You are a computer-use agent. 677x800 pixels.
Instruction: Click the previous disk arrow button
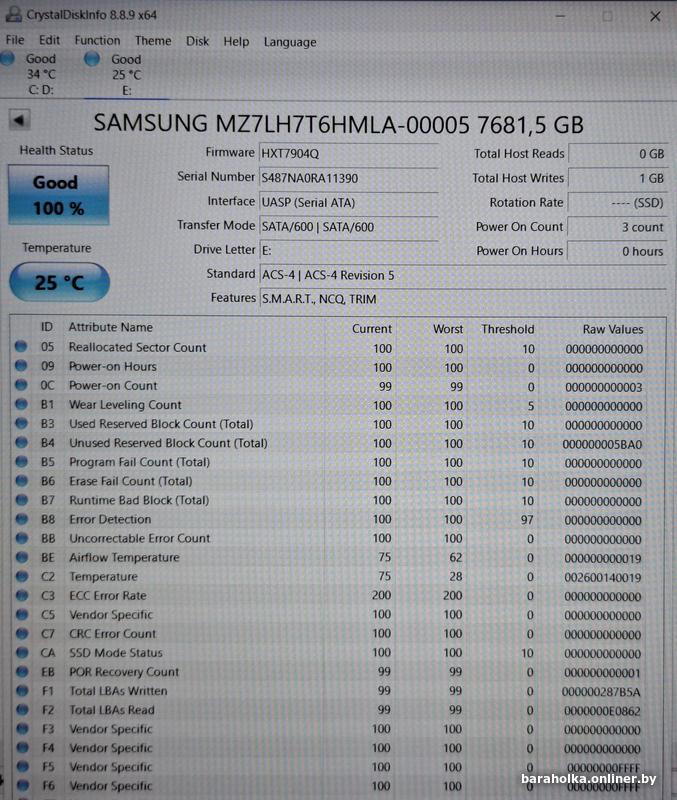[x=19, y=121]
